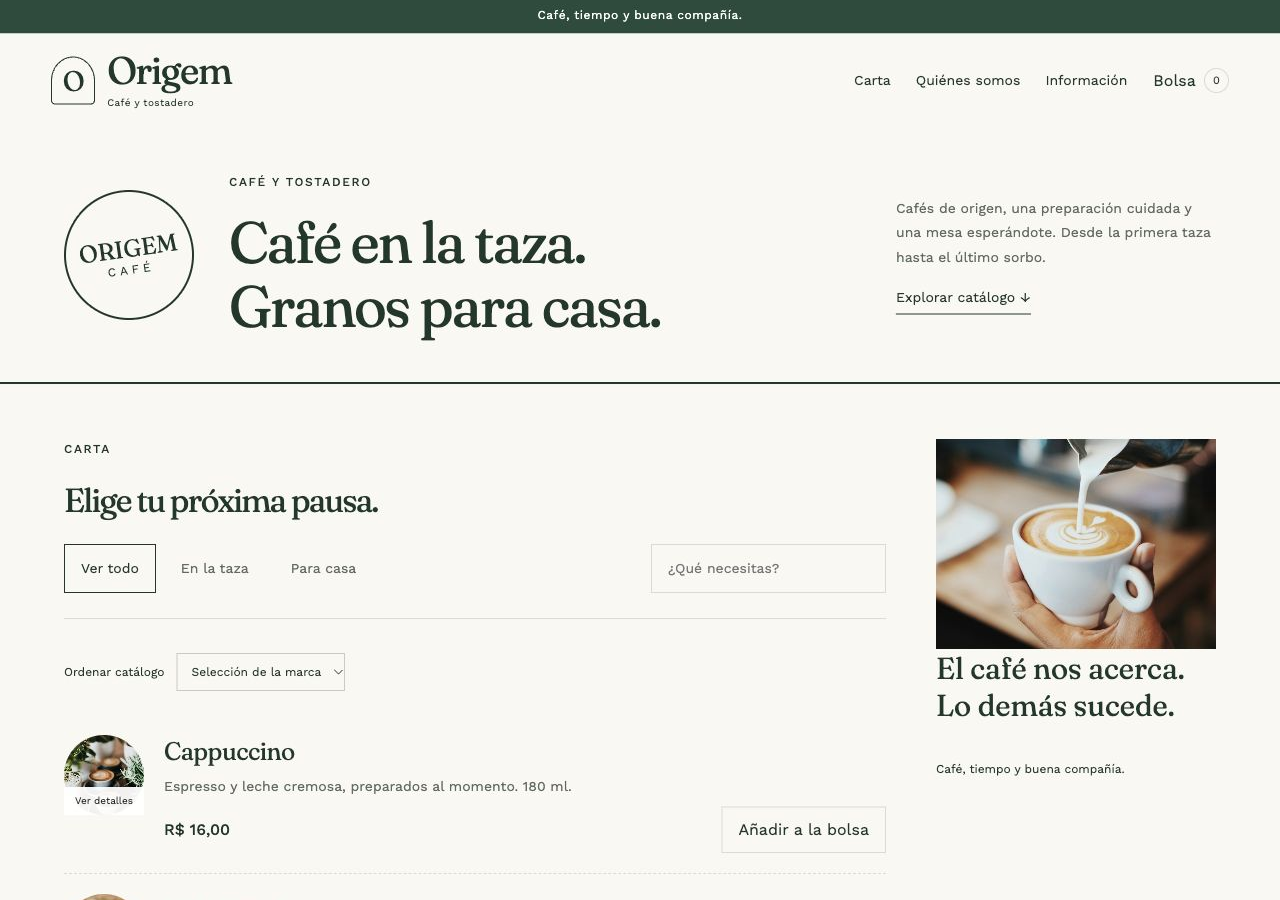The image size is (1280, 900).
Task: Filter by Para casa
Action: pos(323,568)
